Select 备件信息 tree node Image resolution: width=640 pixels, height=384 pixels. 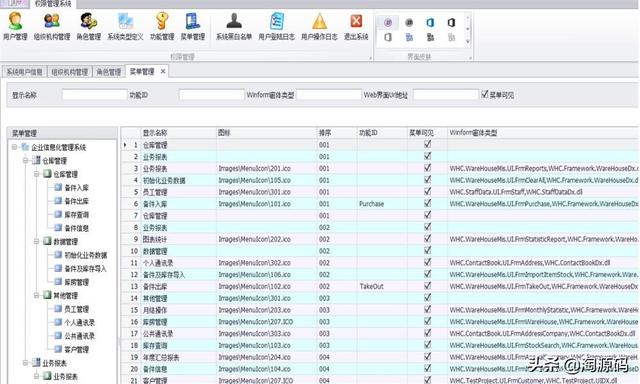[x=76, y=228]
